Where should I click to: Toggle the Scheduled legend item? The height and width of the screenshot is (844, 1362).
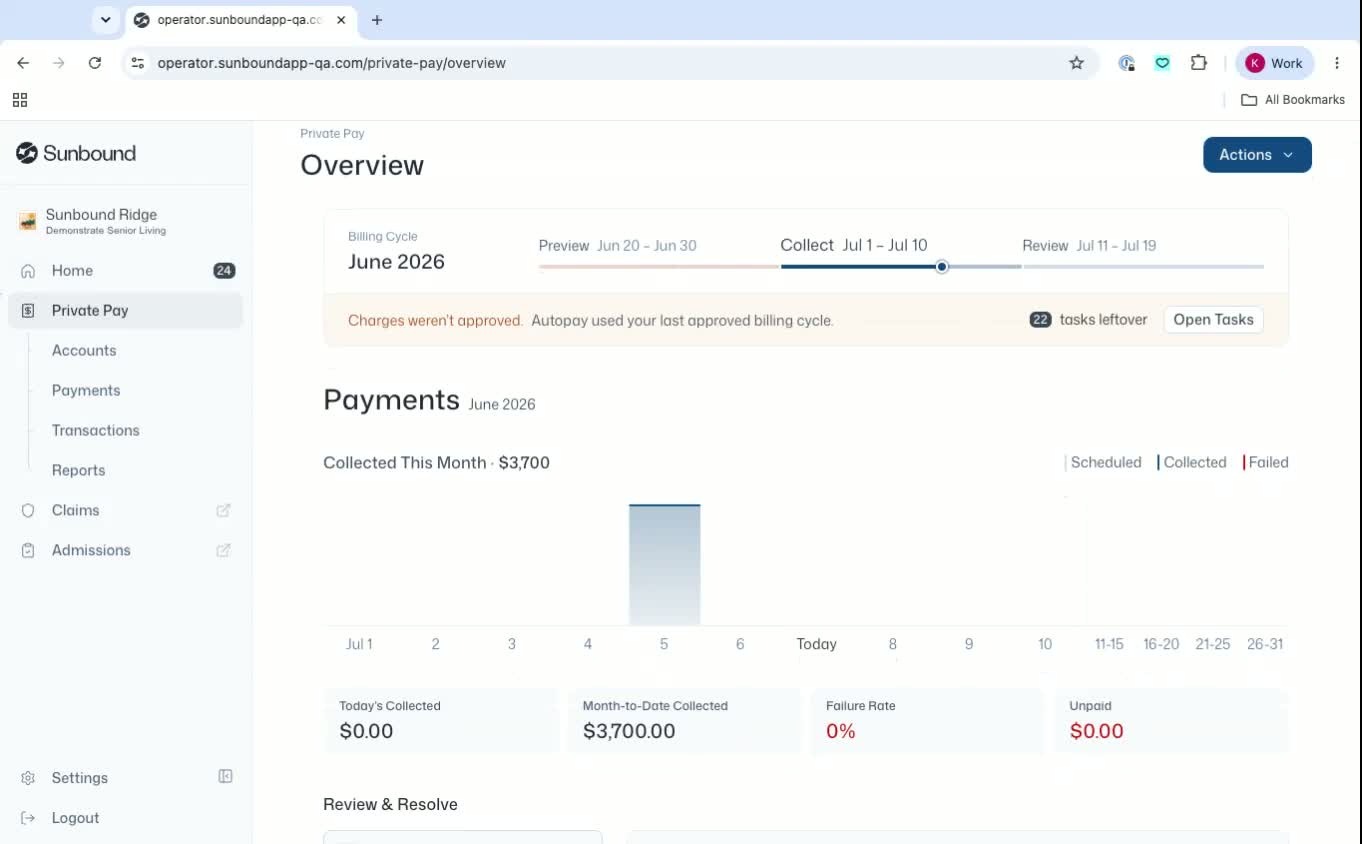pos(1103,462)
